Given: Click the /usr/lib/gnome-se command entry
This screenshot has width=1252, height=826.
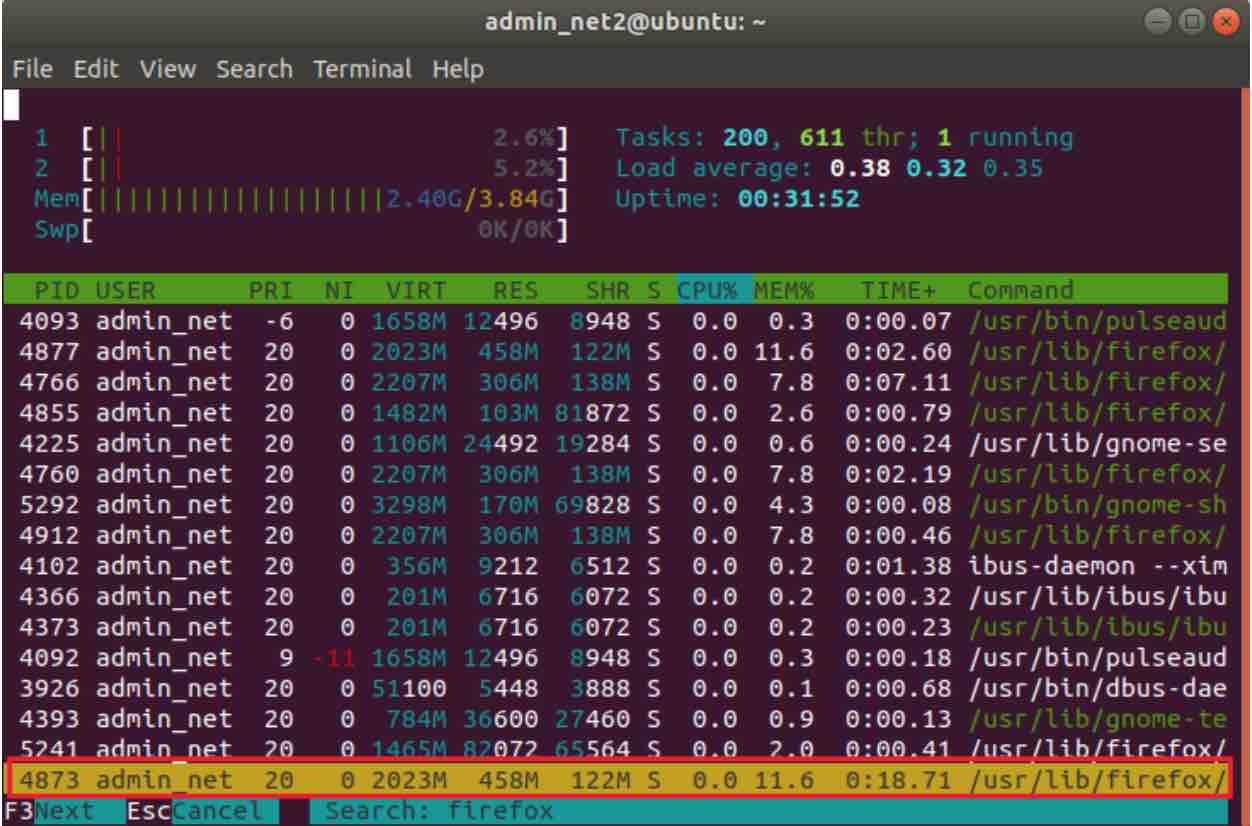Looking at the screenshot, I should coord(1097,442).
